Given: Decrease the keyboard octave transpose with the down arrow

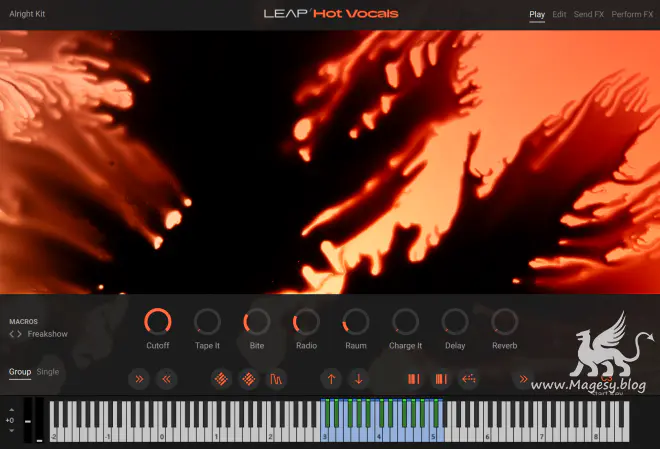Looking at the screenshot, I should (x=11, y=430).
